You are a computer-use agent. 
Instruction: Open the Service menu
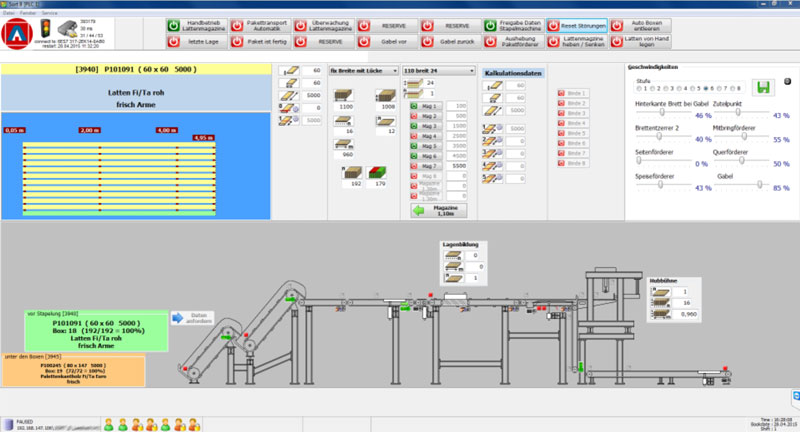click(x=49, y=10)
